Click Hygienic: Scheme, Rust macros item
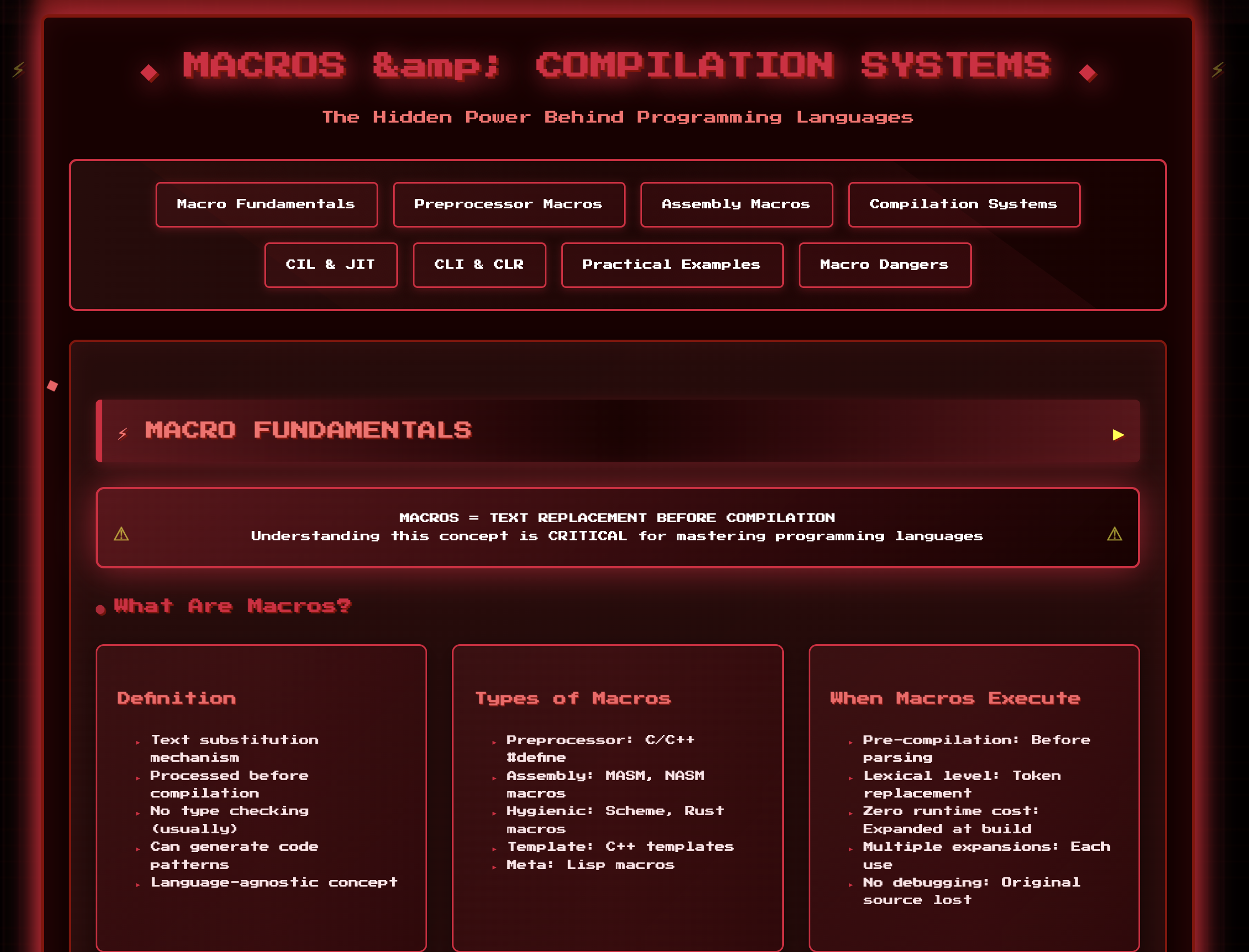The width and height of the screenshot is (1249, 952). tap(616, 820)
